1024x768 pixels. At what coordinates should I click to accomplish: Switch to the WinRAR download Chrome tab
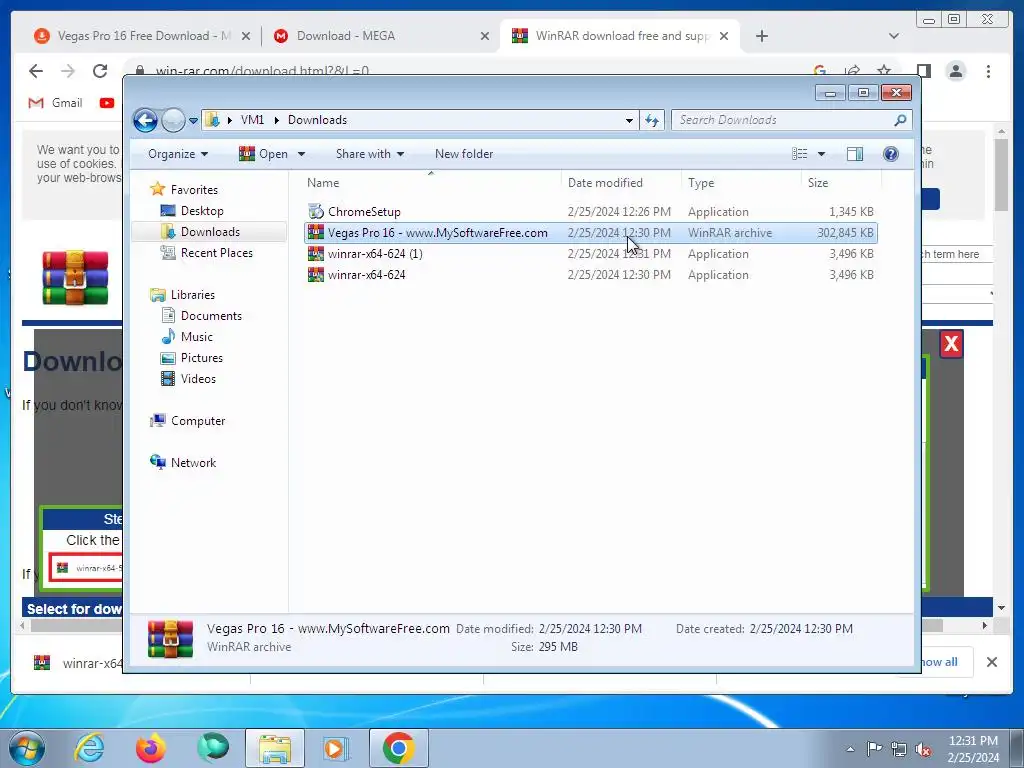pos(621,36)
